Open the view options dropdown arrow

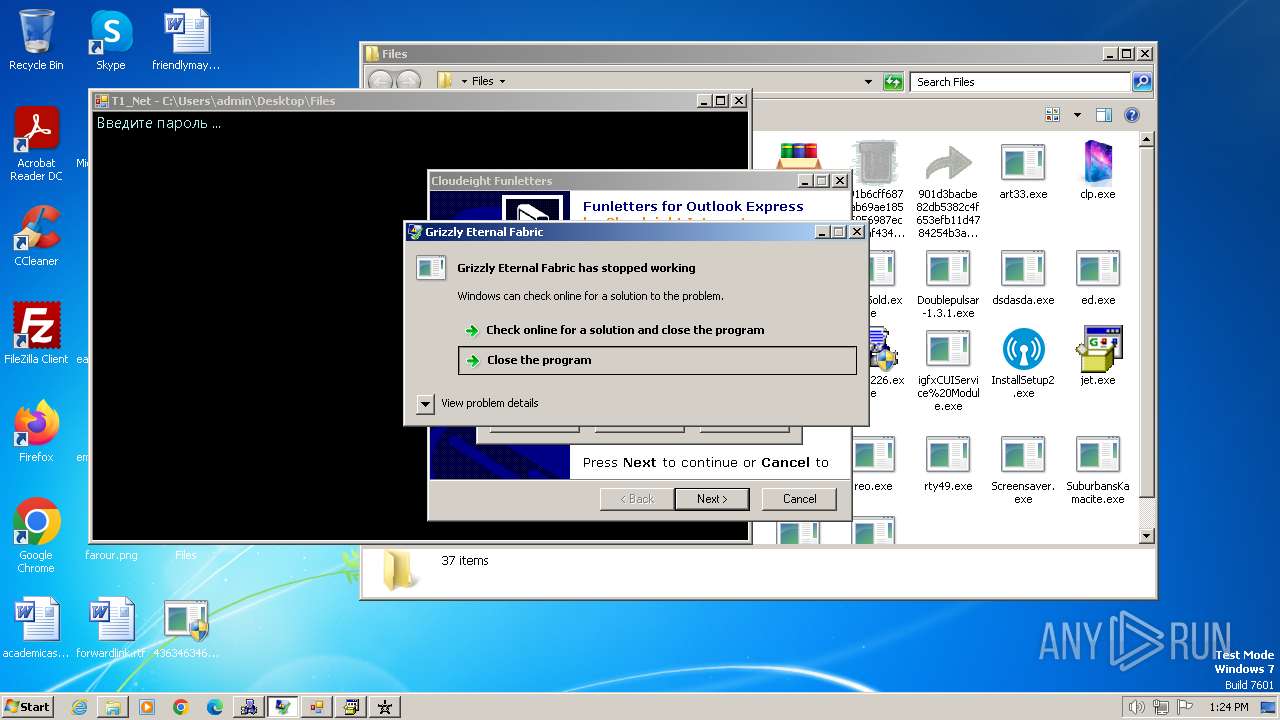click(1077, 115)
